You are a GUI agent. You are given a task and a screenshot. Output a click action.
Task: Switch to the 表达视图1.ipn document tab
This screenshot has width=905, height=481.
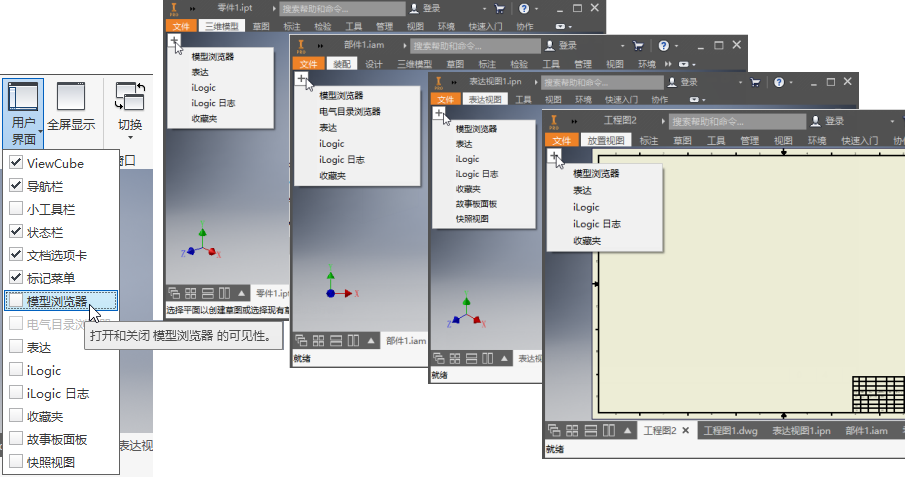click(x=802, y=431)
